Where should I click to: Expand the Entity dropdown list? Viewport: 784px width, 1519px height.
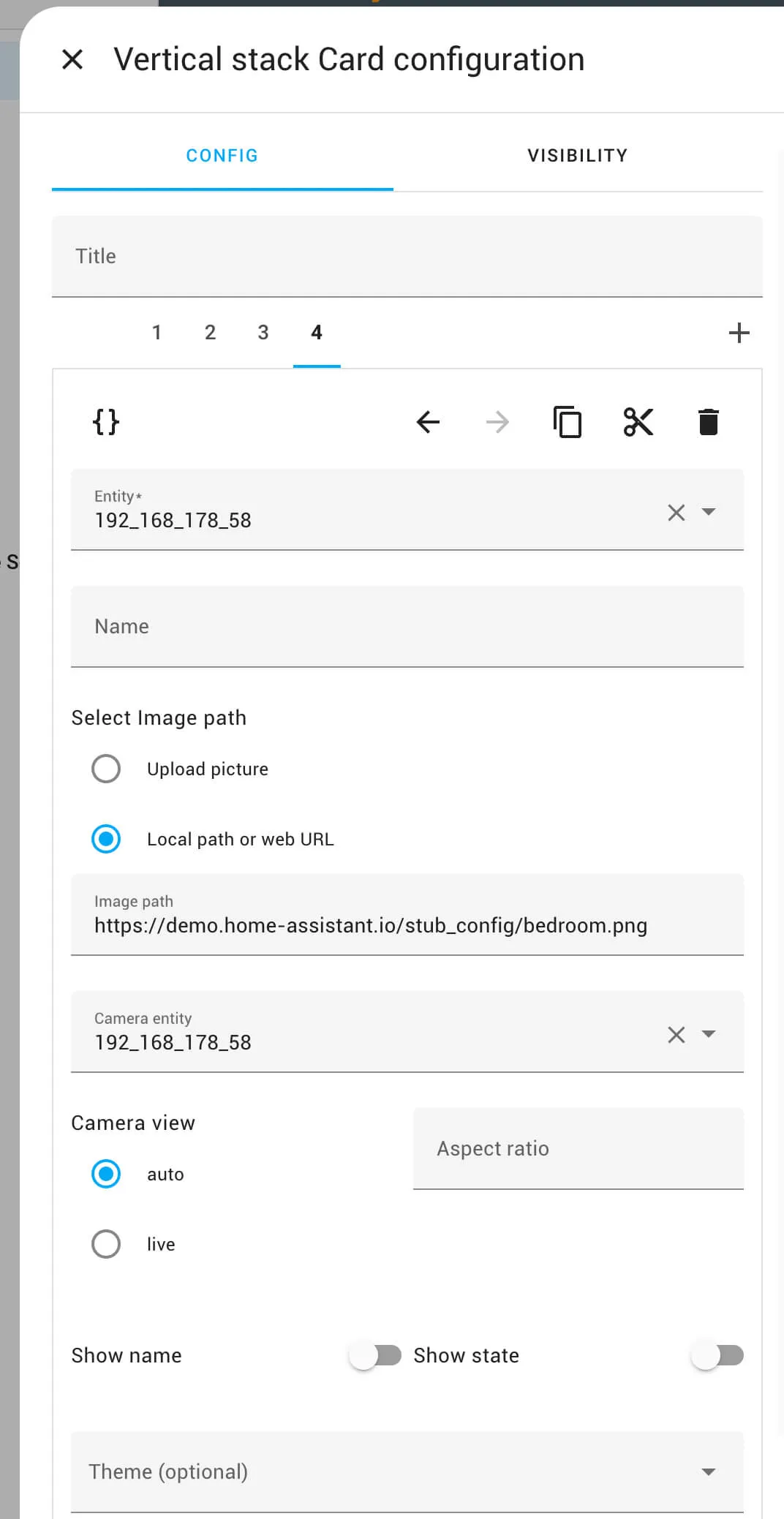point(708,512)
